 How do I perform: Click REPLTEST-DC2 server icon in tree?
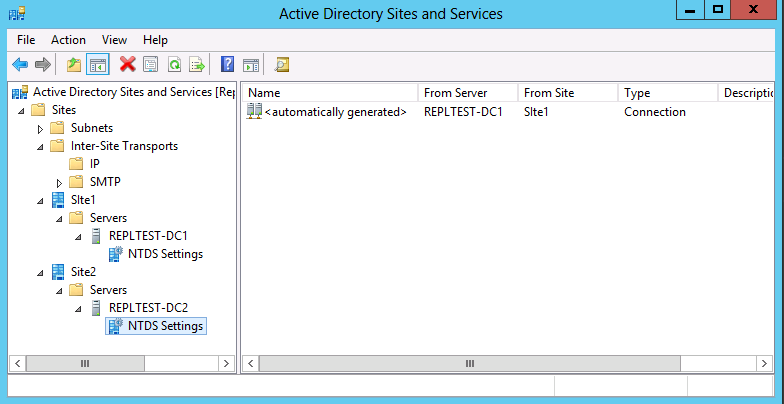pos(96,308)
